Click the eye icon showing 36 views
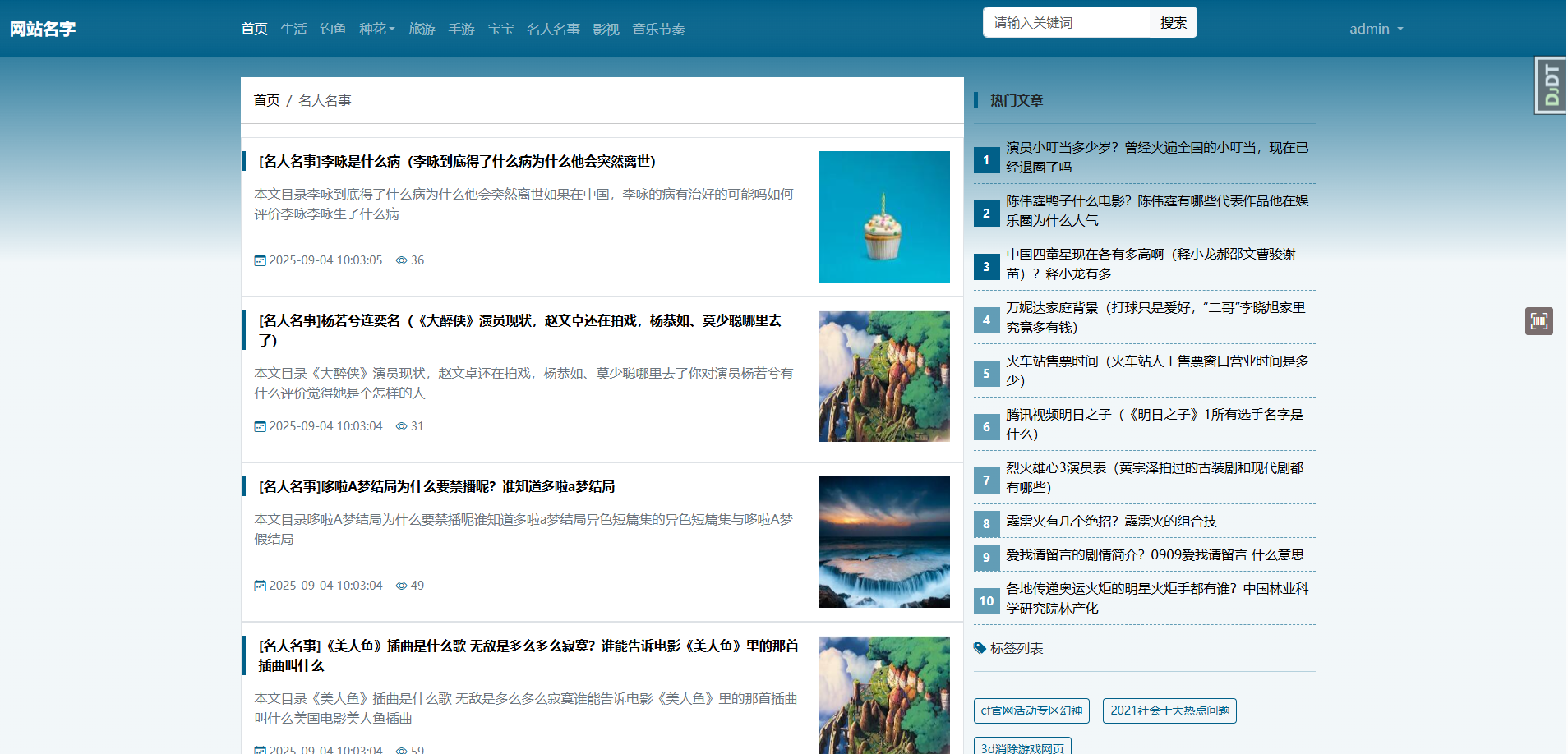The height and width of the screenshot is (754, 1568). click(x=400, y=260)
